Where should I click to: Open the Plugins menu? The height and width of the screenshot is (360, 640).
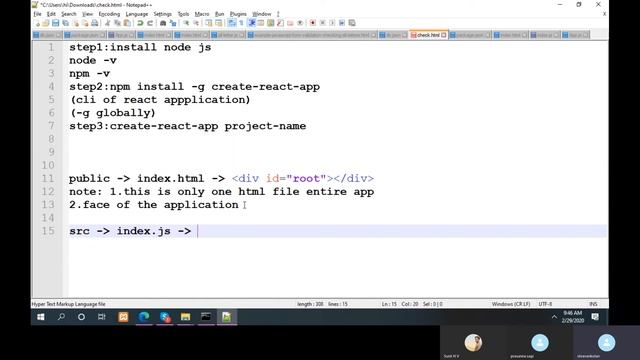click(238, 14)
